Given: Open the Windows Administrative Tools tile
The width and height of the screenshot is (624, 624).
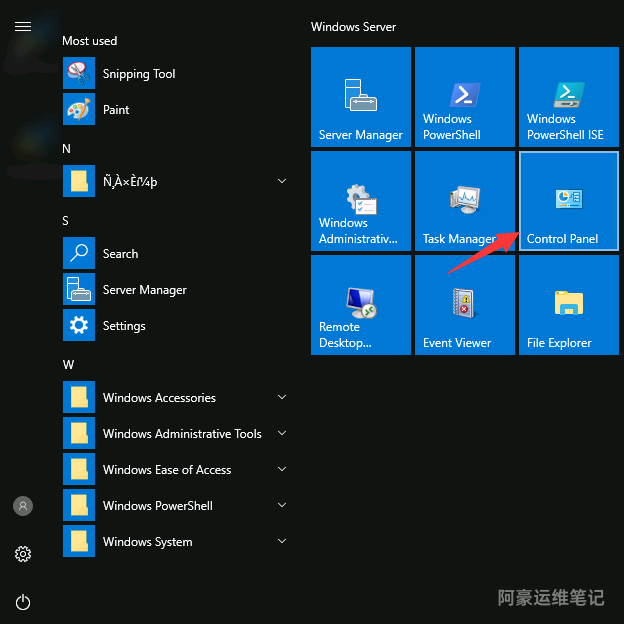Looking at the screenshot, I should (x=361, y=201).
